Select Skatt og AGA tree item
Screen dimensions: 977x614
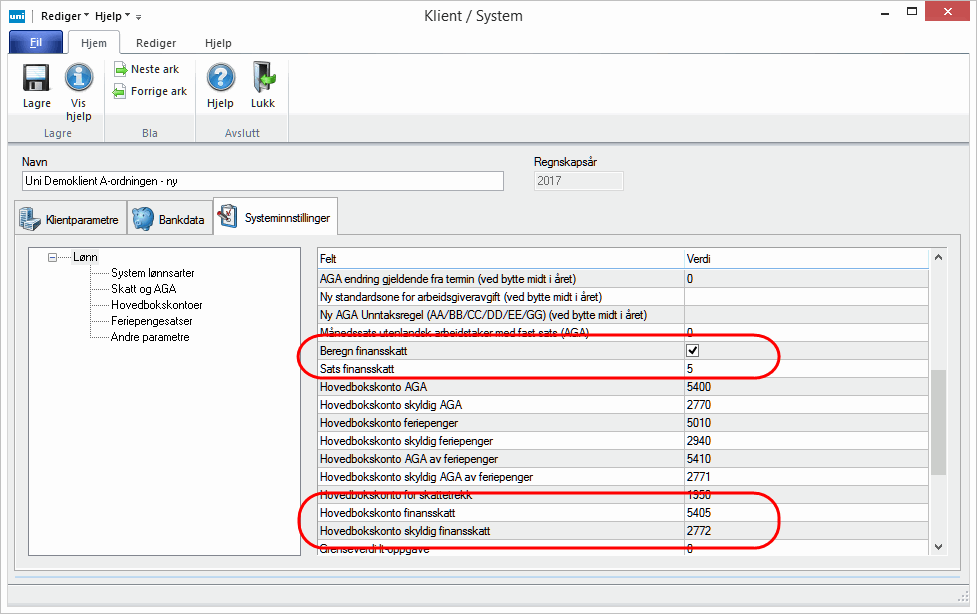click(143, 288)
